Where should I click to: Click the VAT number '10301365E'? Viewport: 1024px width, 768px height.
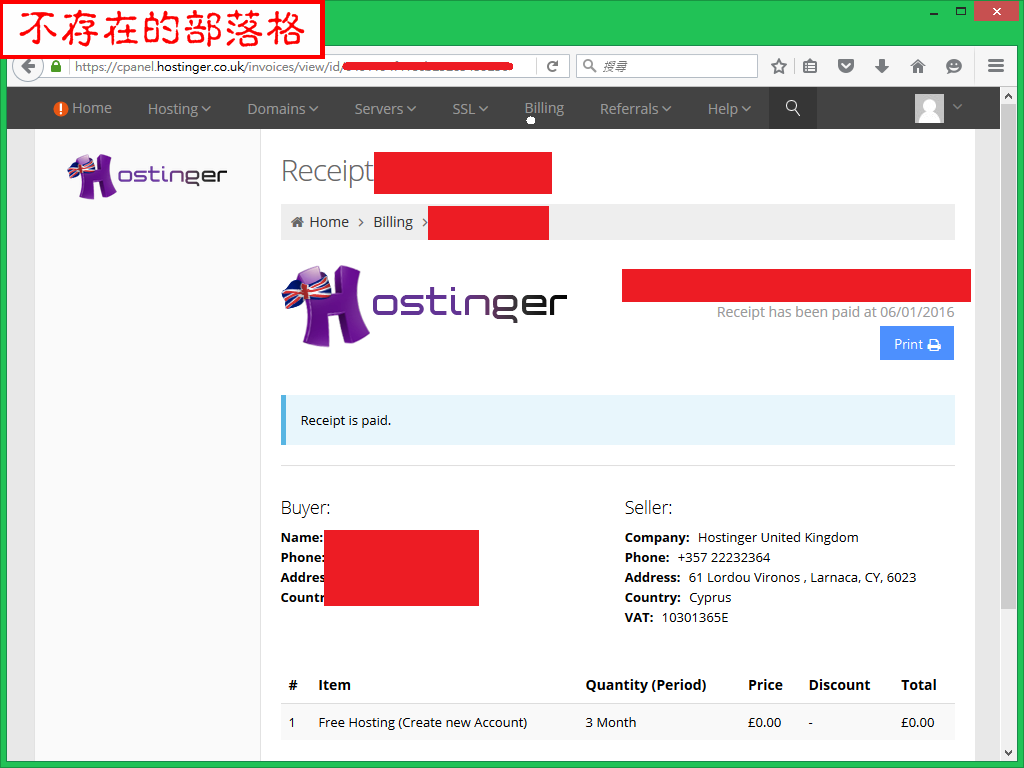(x=694, y=618)
